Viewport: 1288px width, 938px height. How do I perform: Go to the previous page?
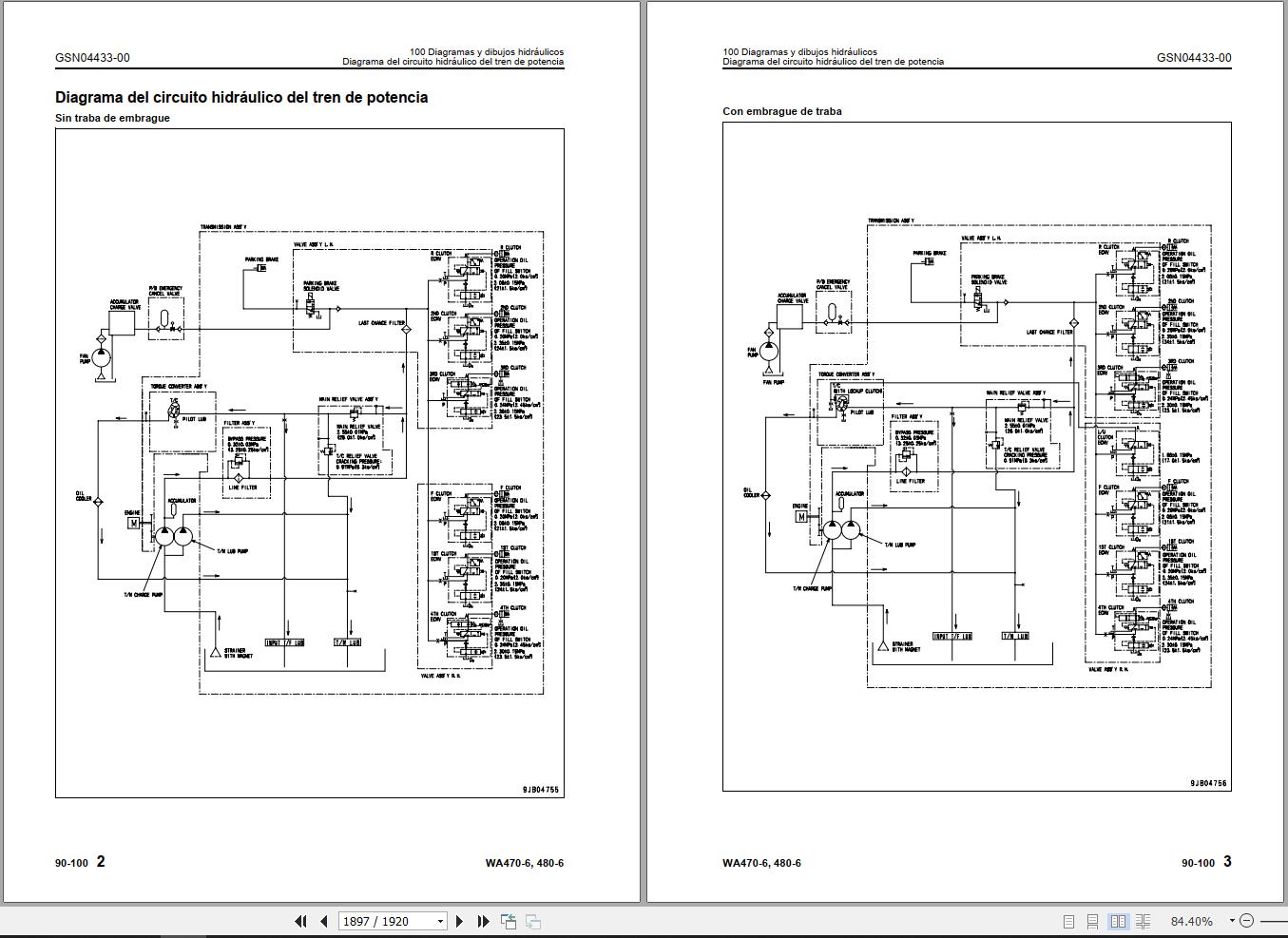click(324, 921)
